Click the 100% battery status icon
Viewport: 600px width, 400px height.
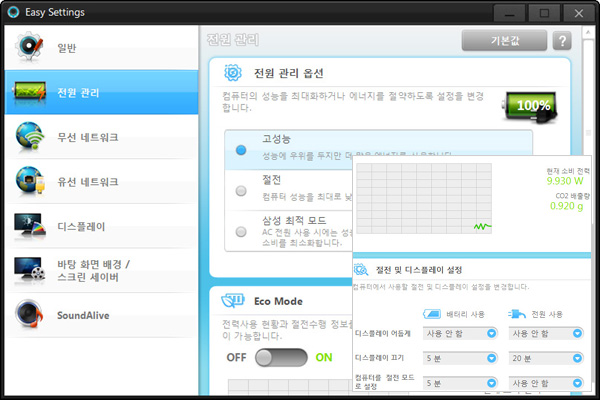pyautogui.click(x=530, y=105)
